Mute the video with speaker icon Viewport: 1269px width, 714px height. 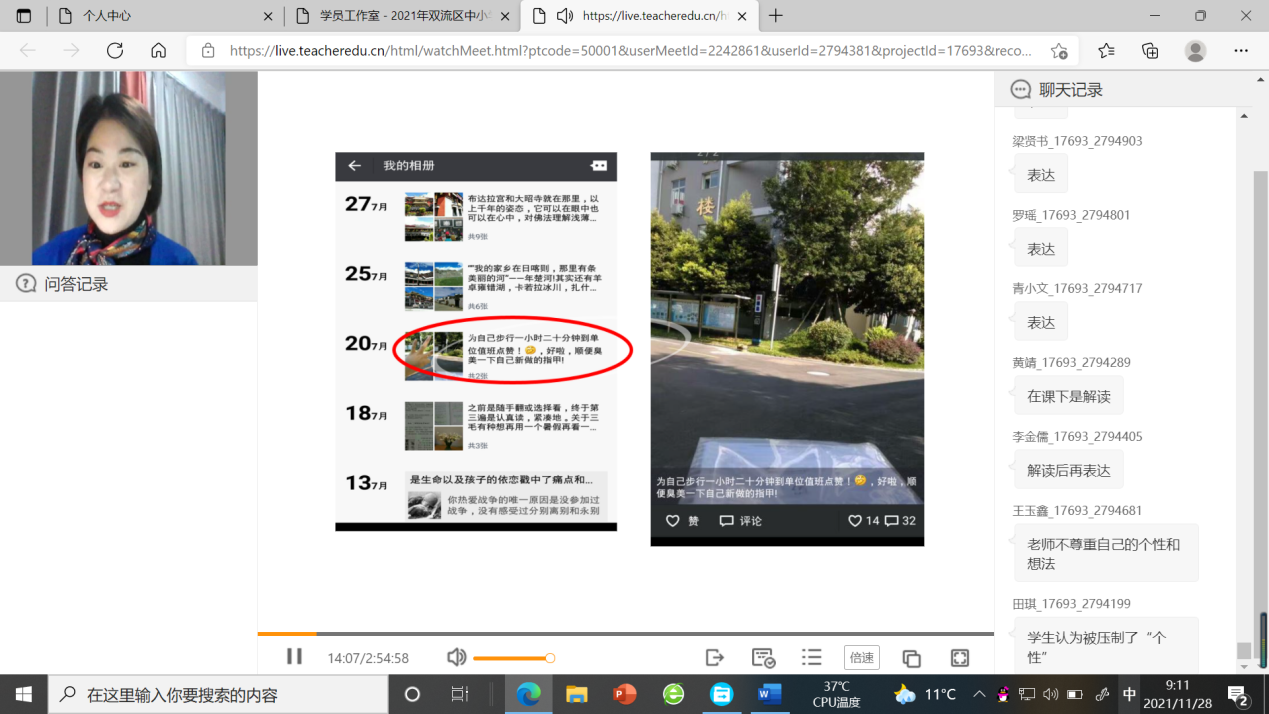[457, 657]
